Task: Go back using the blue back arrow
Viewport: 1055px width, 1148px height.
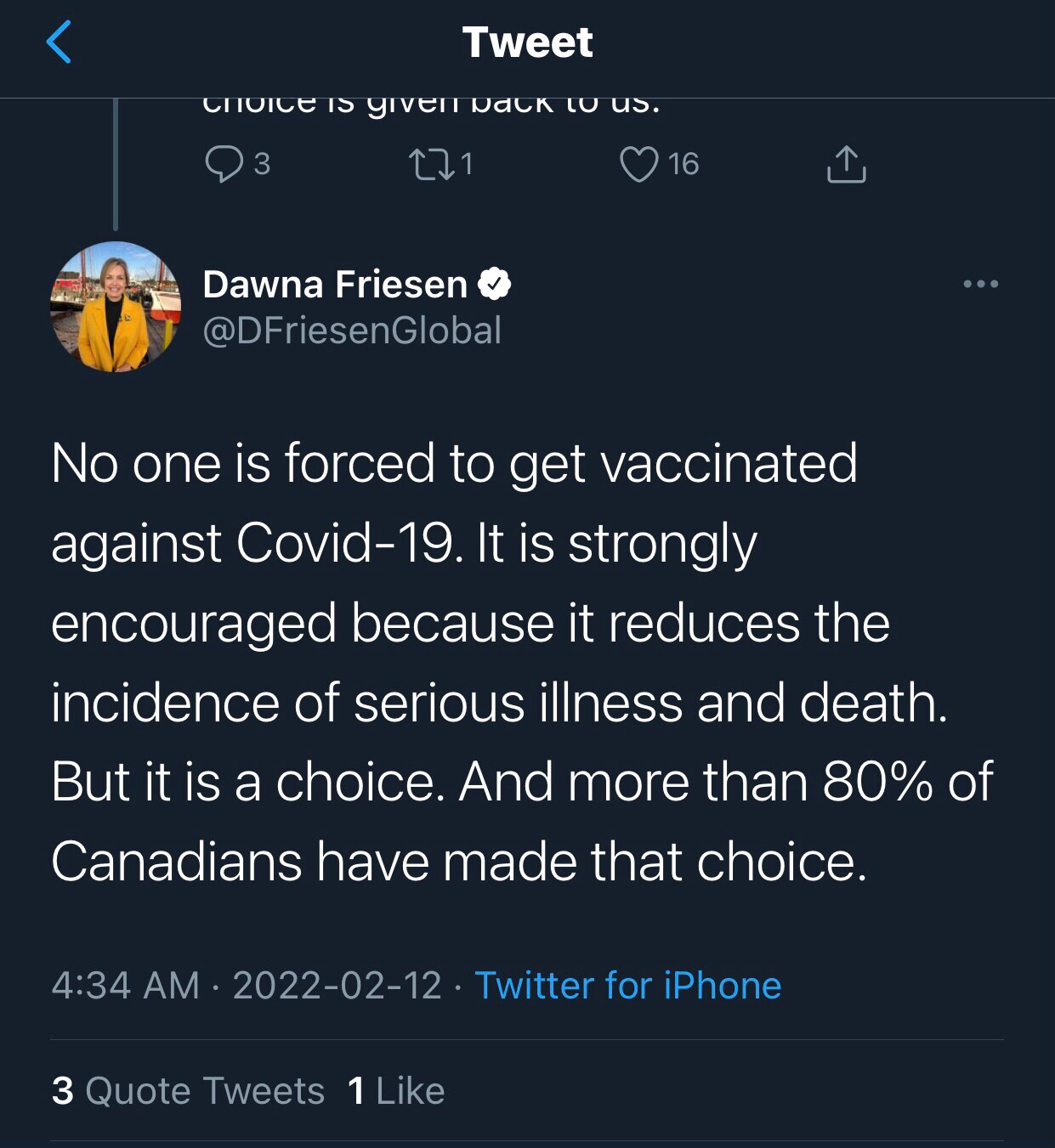Action: click(59, 42)
